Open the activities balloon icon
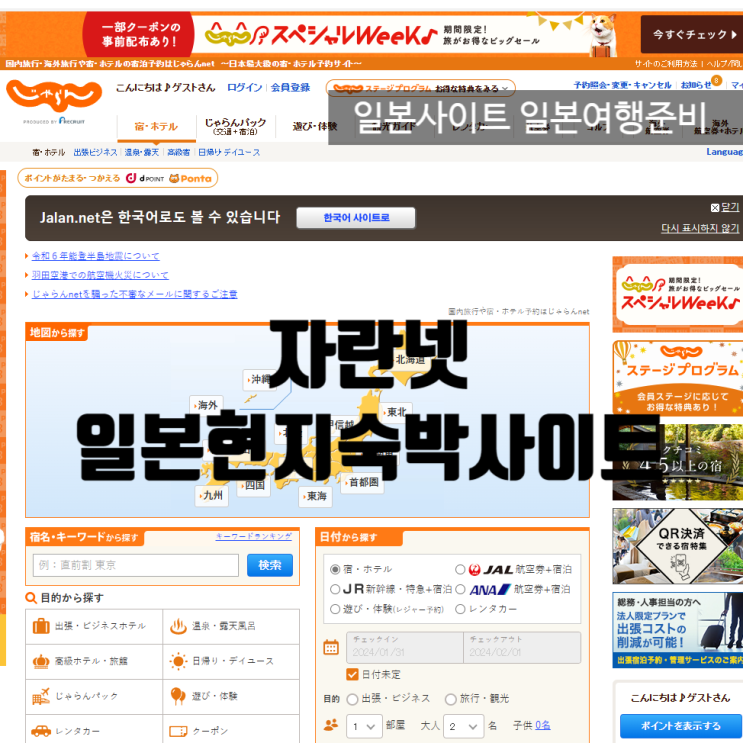 178,696
